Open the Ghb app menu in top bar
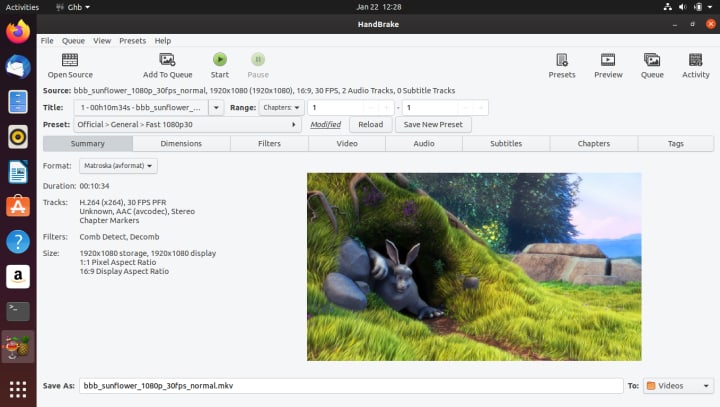The width and height of the screenshot is (720, 407). (x=73, y=7)
